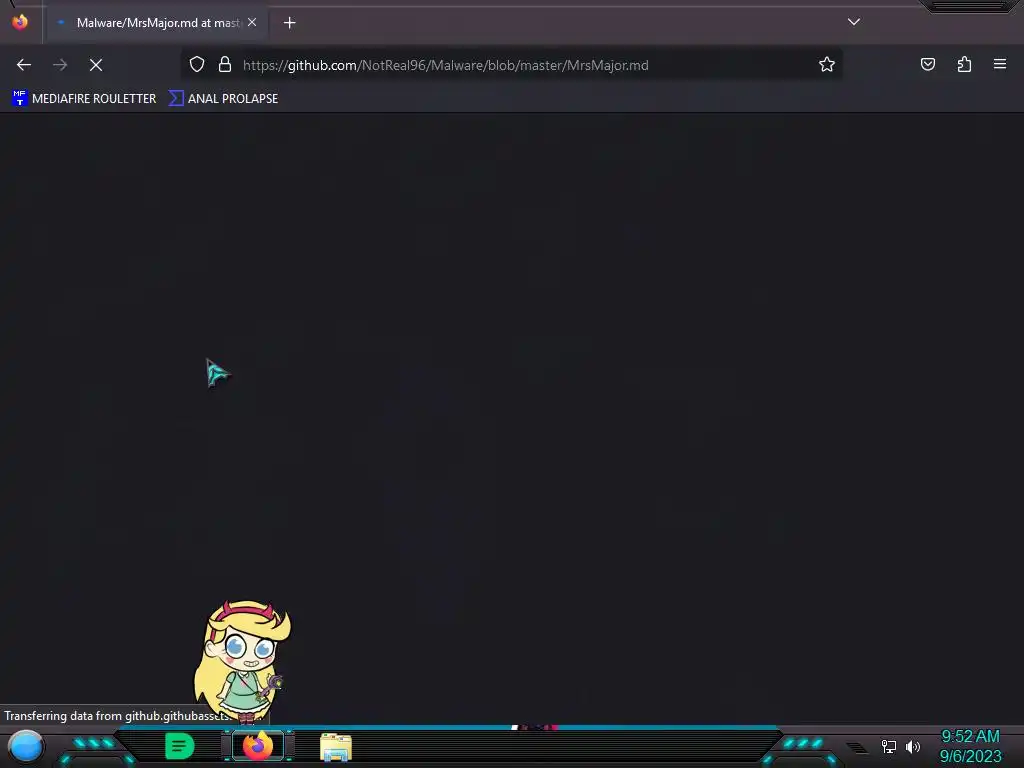Go back with the back arrow
The image size is (1024, 768).
point(24,65)
